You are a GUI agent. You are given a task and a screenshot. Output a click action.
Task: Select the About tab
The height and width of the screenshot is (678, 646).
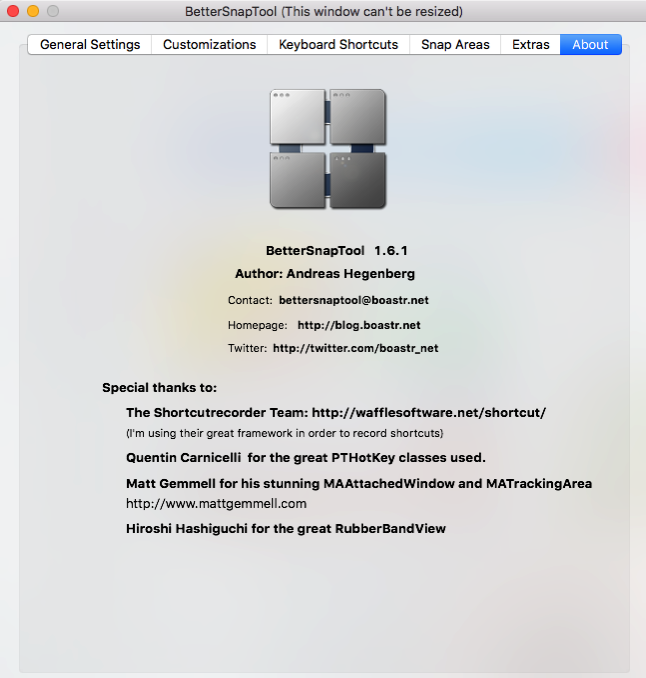(591, 45)
